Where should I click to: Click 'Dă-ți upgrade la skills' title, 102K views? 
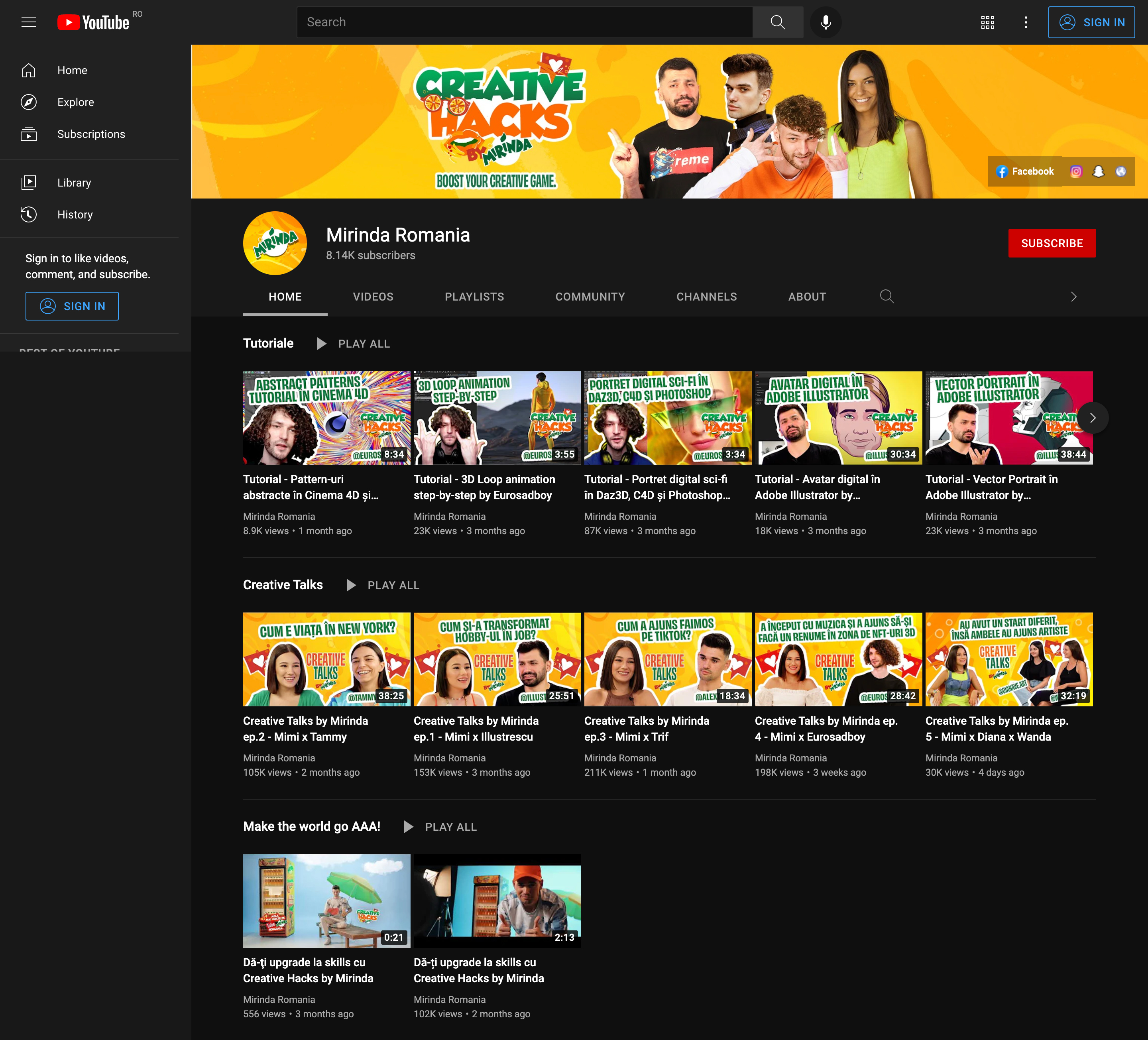click(x=479, y=970)
